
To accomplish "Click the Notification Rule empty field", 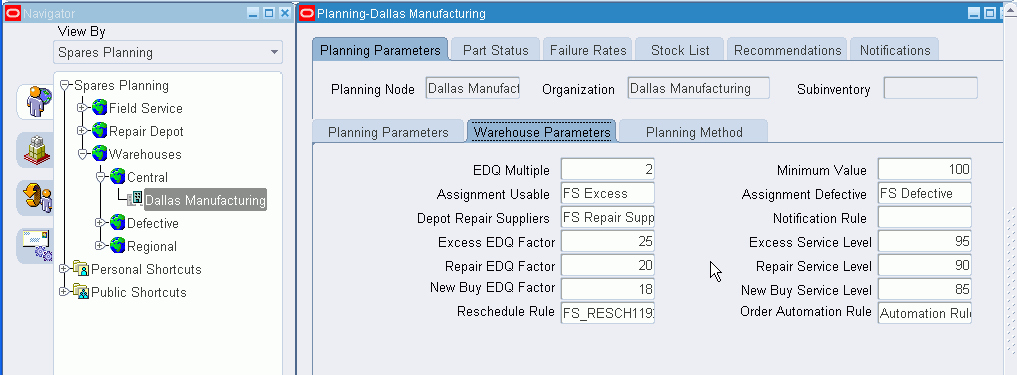I will pos(925,218).
